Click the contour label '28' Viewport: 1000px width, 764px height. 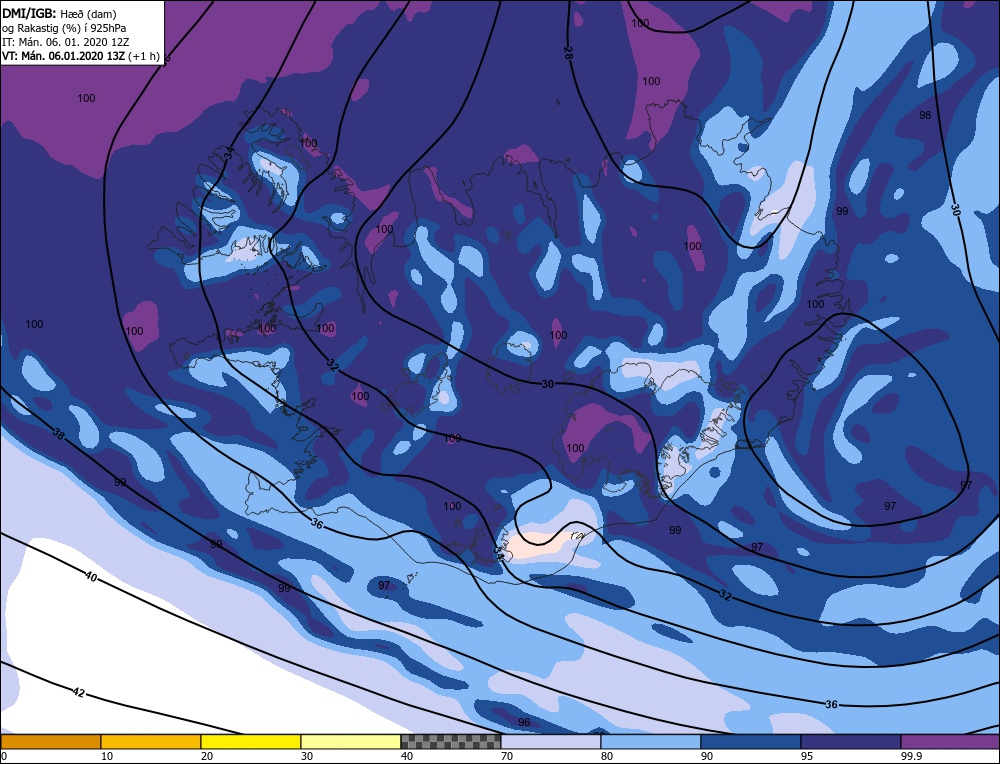click(x=567, y=53)
